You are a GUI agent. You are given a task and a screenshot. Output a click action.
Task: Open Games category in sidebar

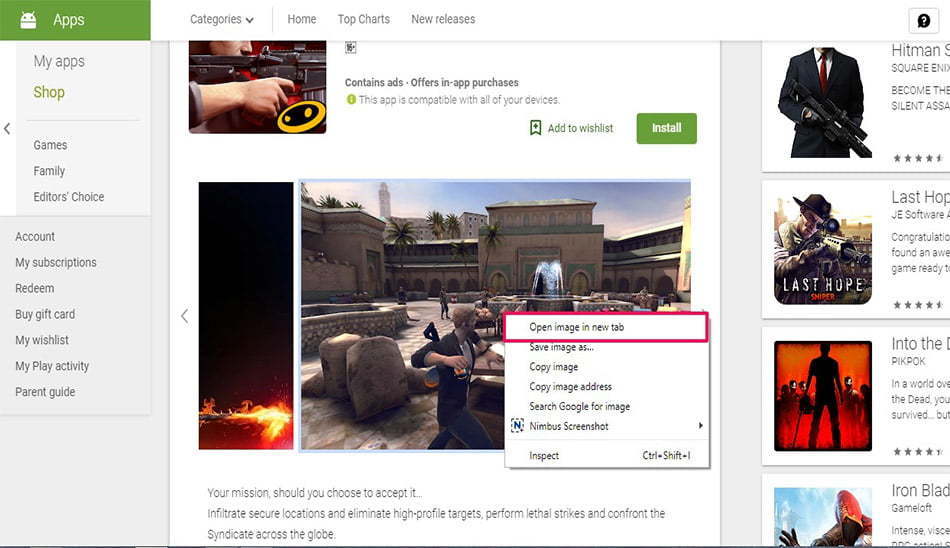pyautogui.click(x=50, y=145)
